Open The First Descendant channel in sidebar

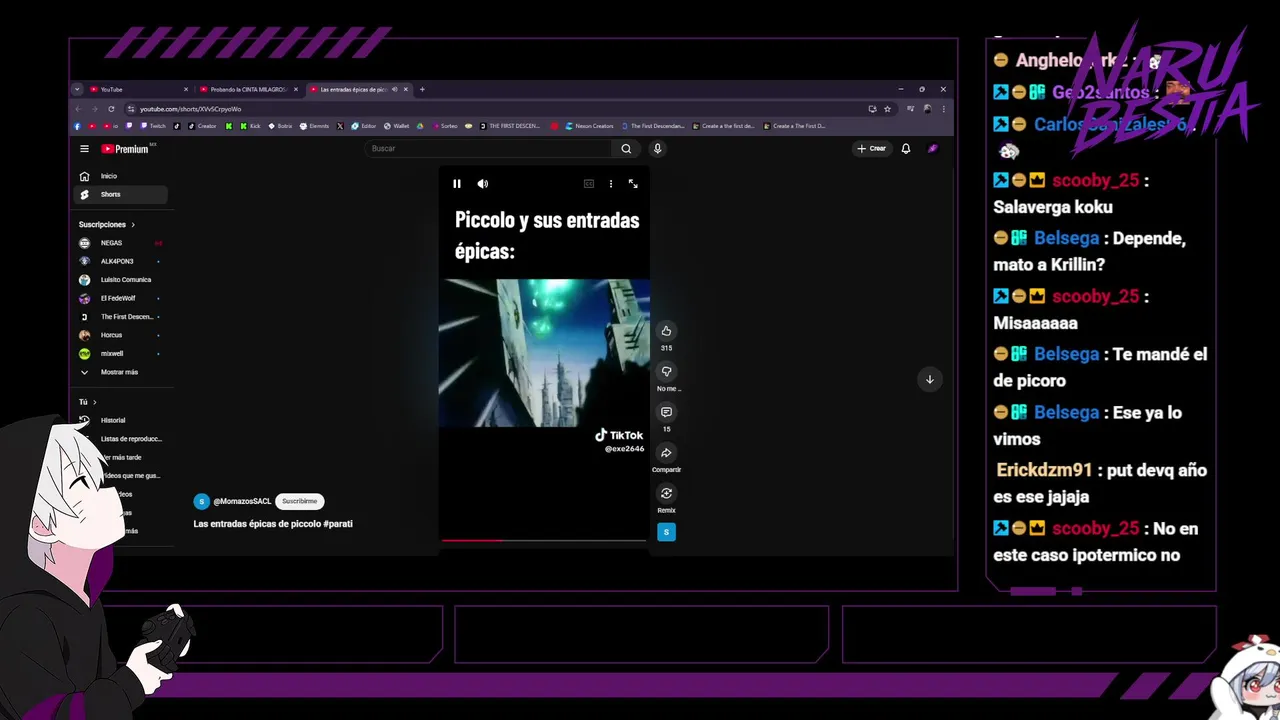pyautogui.click(x=121, y=317)
